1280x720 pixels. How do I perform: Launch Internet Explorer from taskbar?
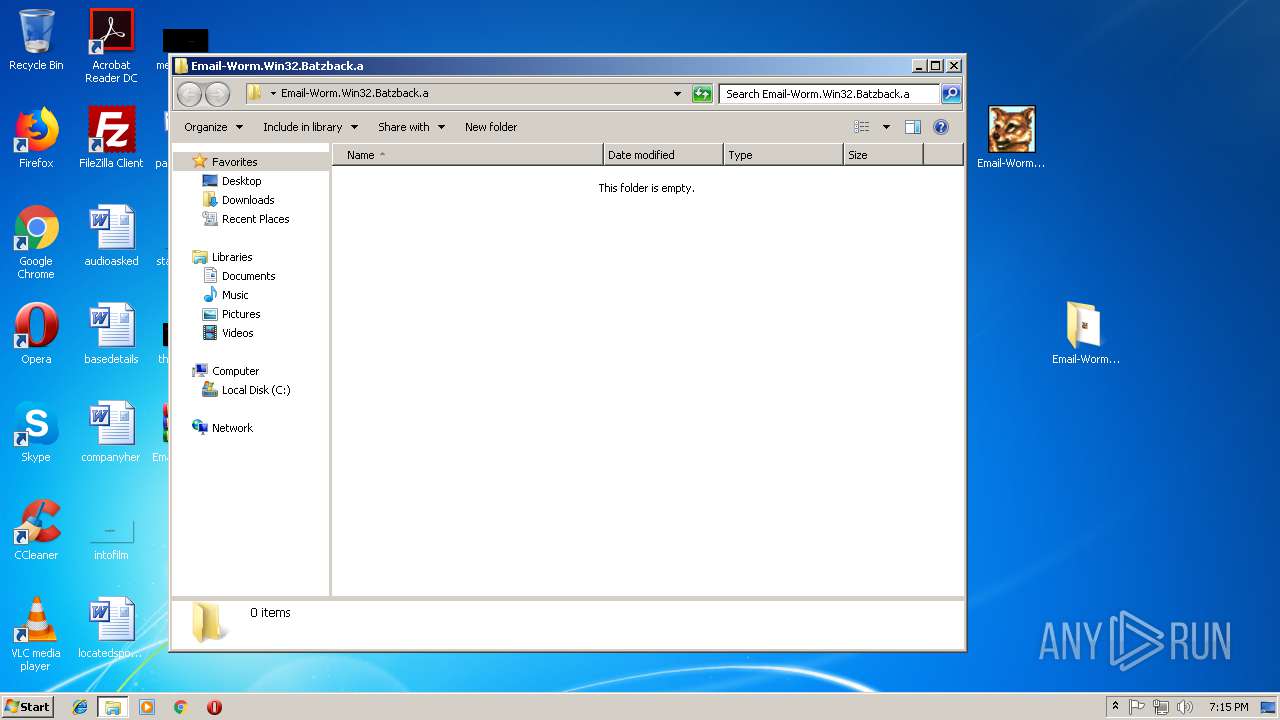click(80, 707)
